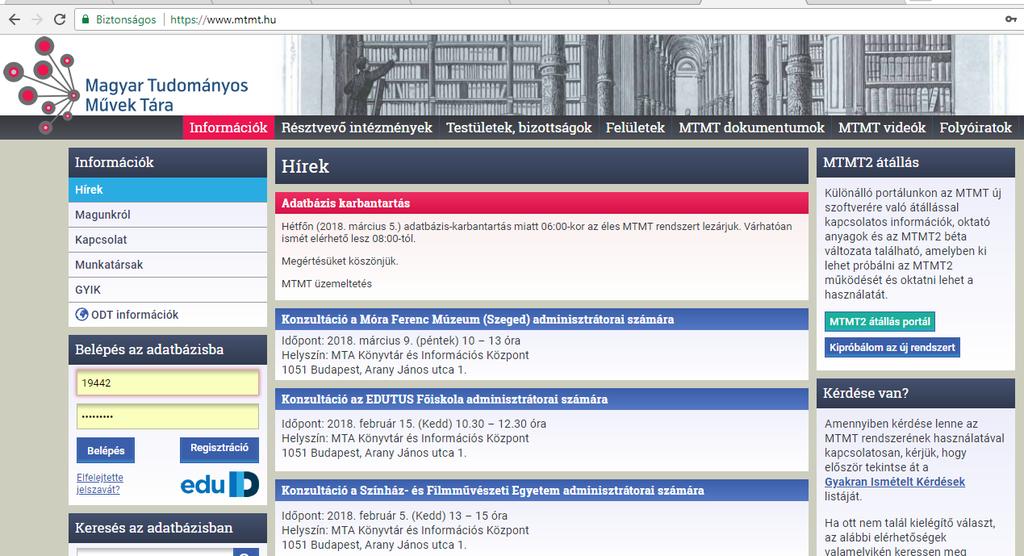Select Munkatársak in the sidebar
1024x556 pixels.
pos(168,265)
